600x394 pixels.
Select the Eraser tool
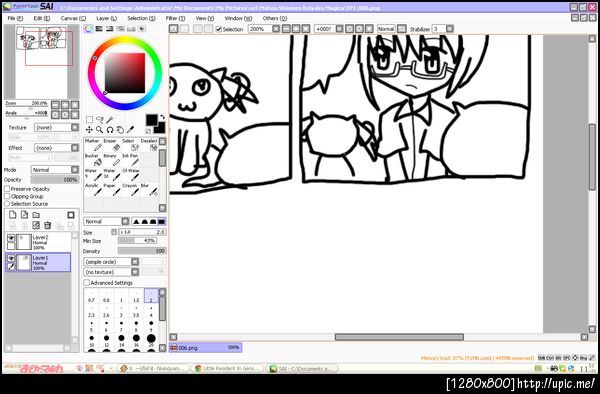click(x=111, y=145)
